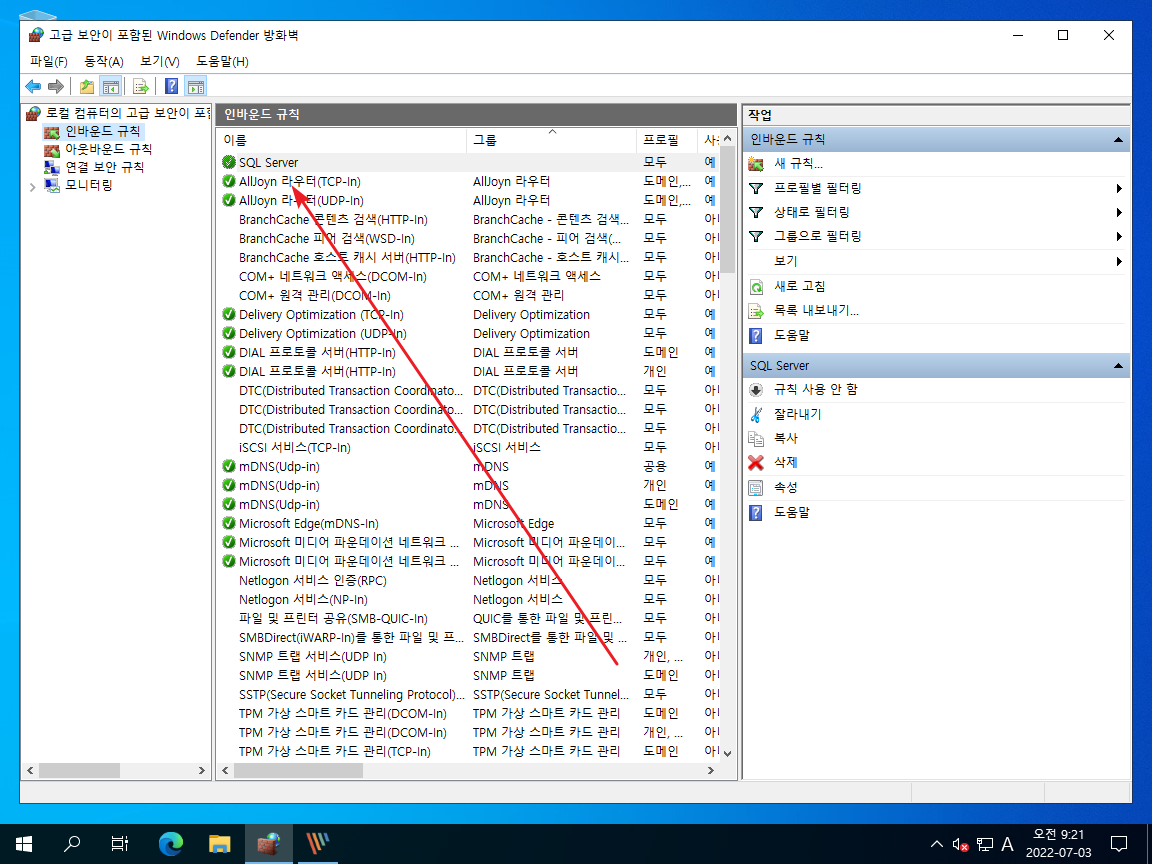Toggle the action pane toolbar icon
1152x864 pixels.
195,87
